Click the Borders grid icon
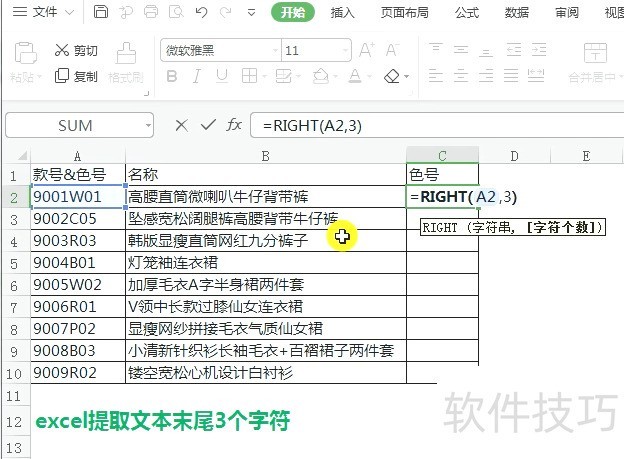Screen dimensions: 624x459 coord(249,76)
